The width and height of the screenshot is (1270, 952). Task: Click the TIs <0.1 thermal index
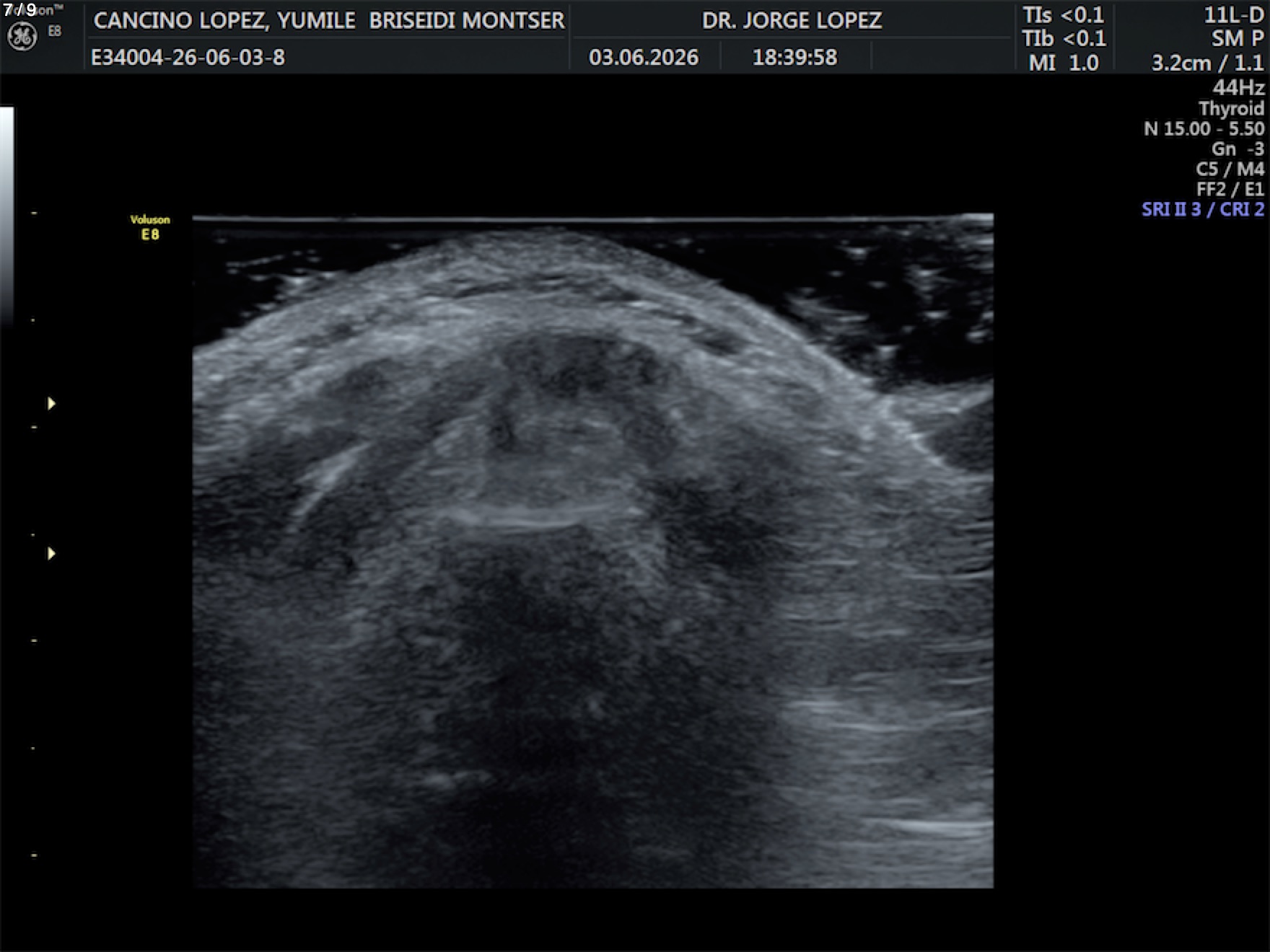coord(1063,14)
